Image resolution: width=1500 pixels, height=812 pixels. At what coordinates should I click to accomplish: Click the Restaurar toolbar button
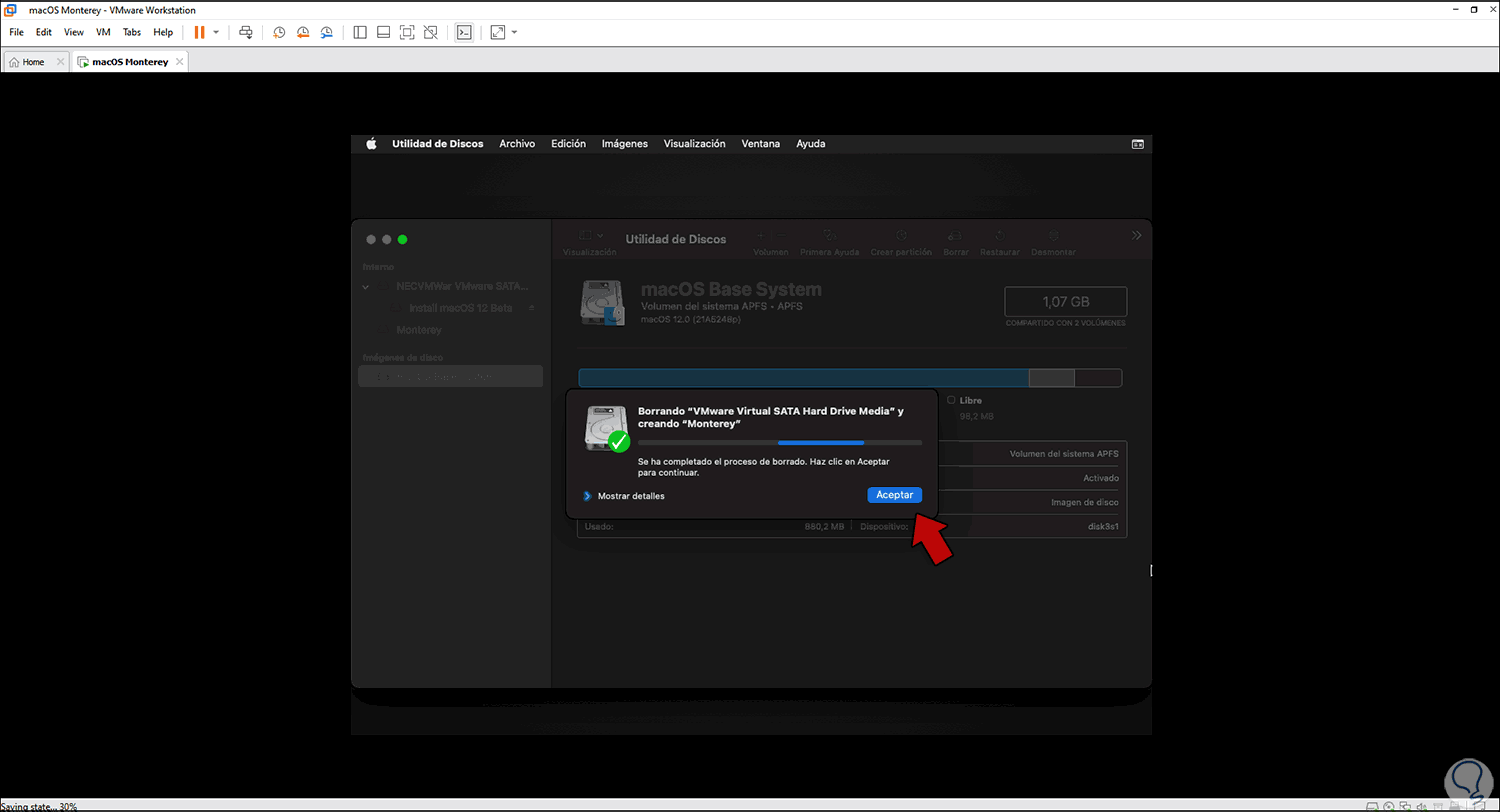1000,243
